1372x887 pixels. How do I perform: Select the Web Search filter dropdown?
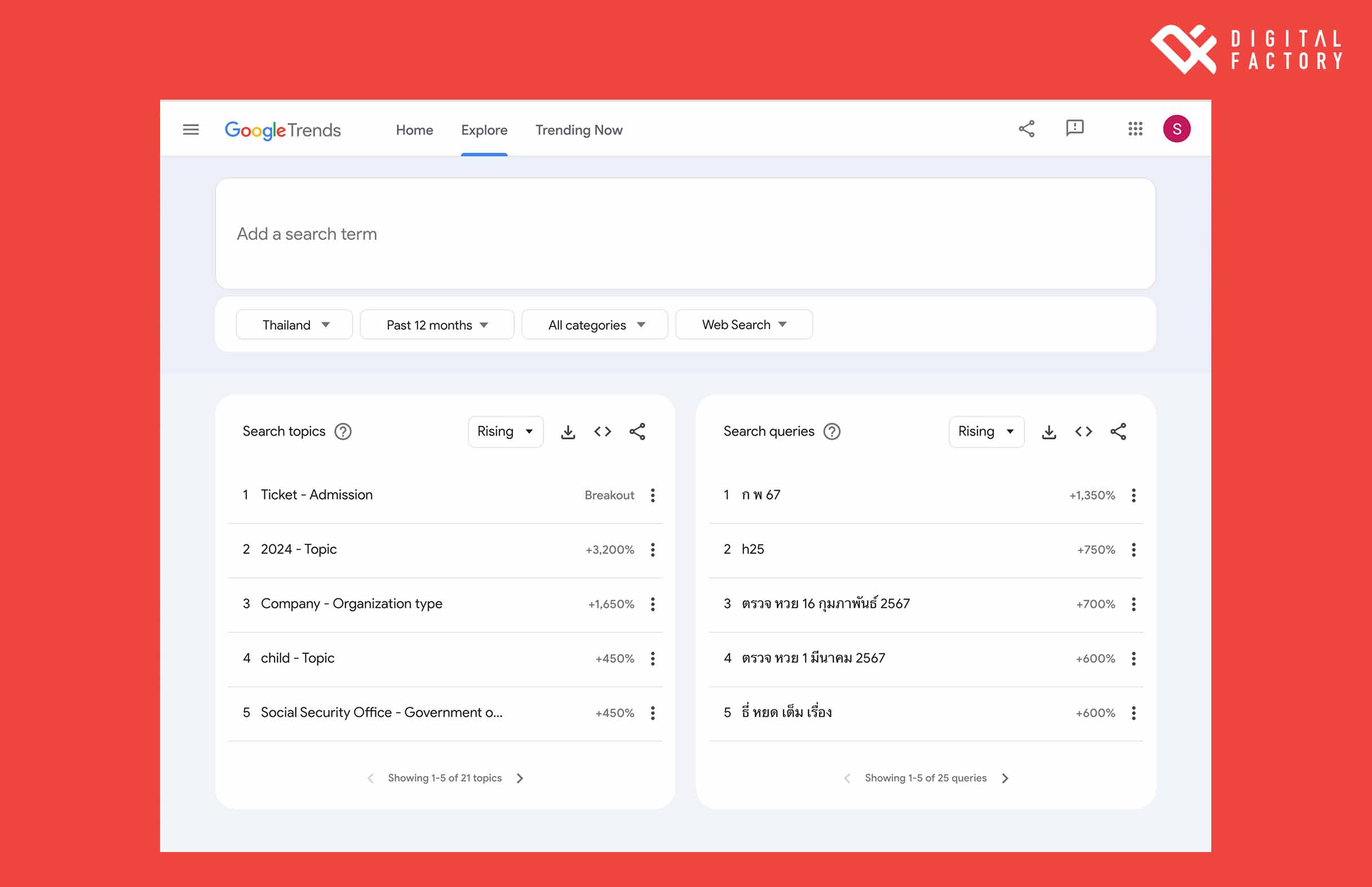pos(743,324)
